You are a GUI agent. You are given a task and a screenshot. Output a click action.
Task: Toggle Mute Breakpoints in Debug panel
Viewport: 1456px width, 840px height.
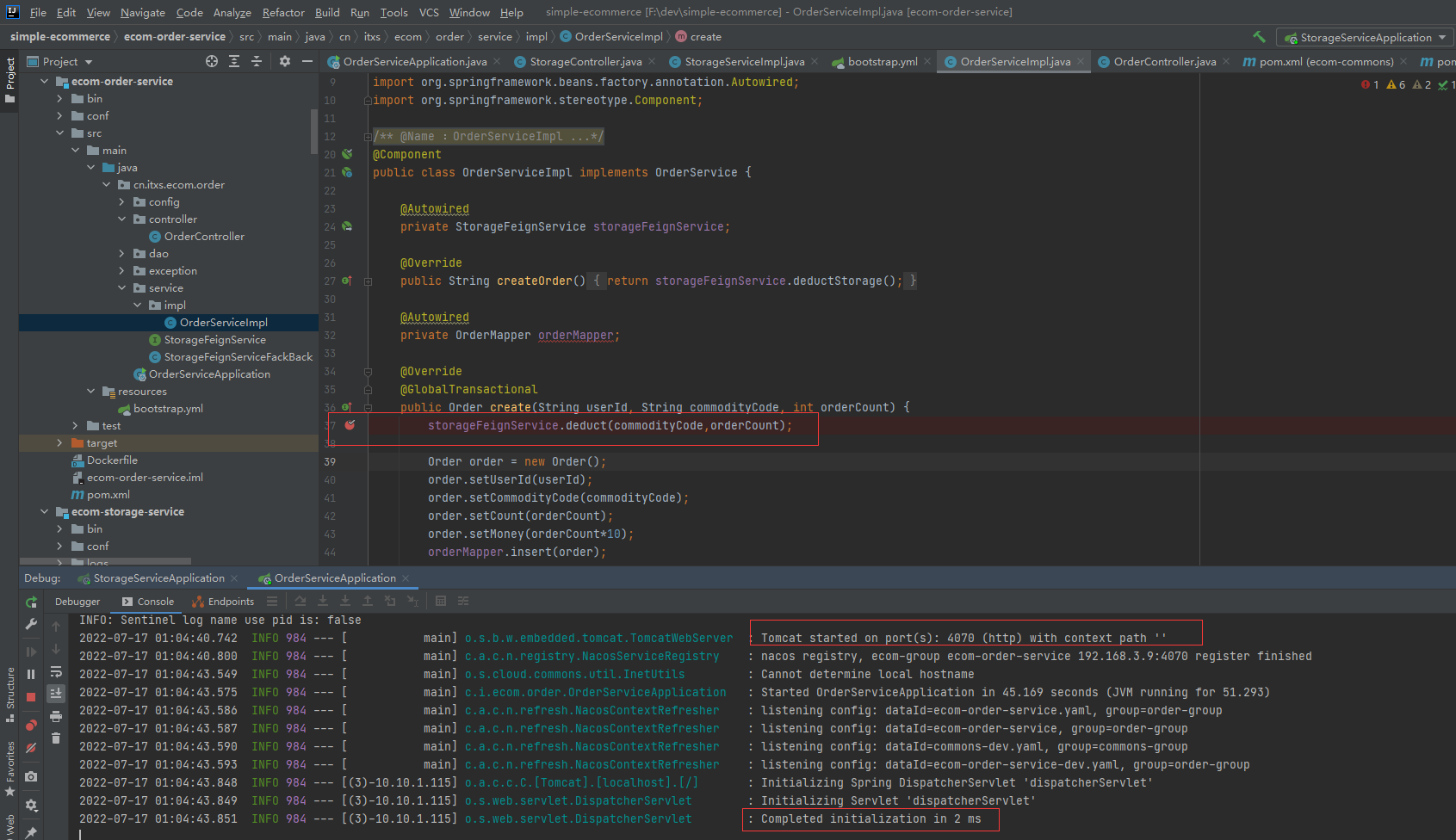click(31, 748)
